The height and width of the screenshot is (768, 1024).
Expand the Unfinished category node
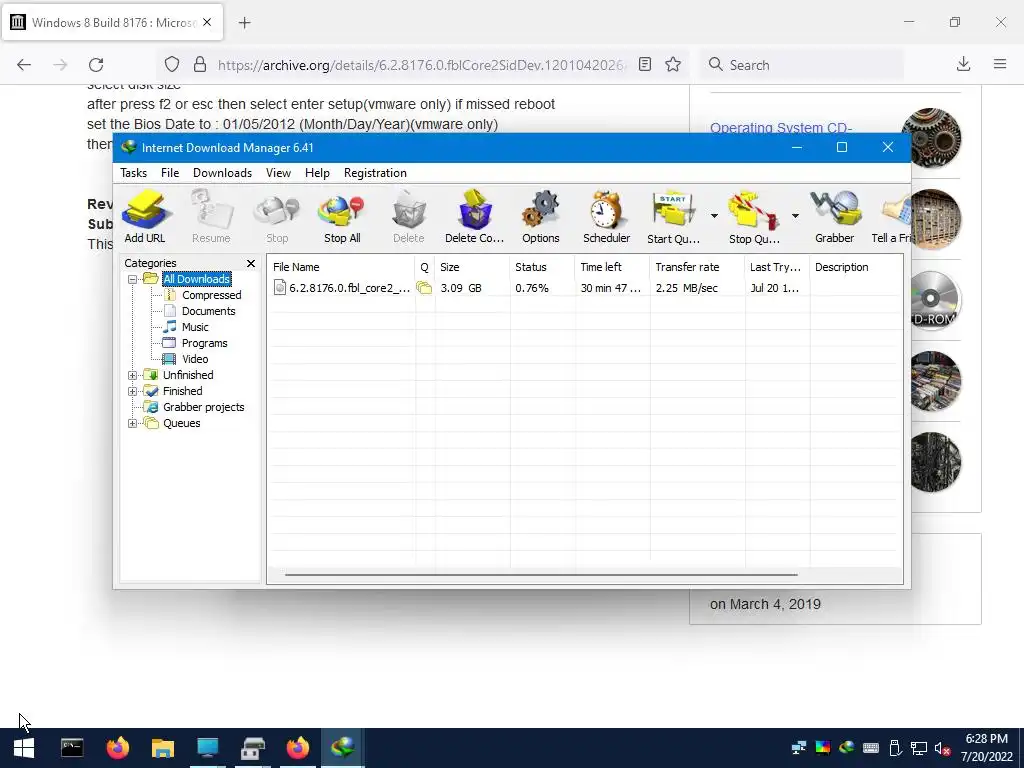pos(133,375)
